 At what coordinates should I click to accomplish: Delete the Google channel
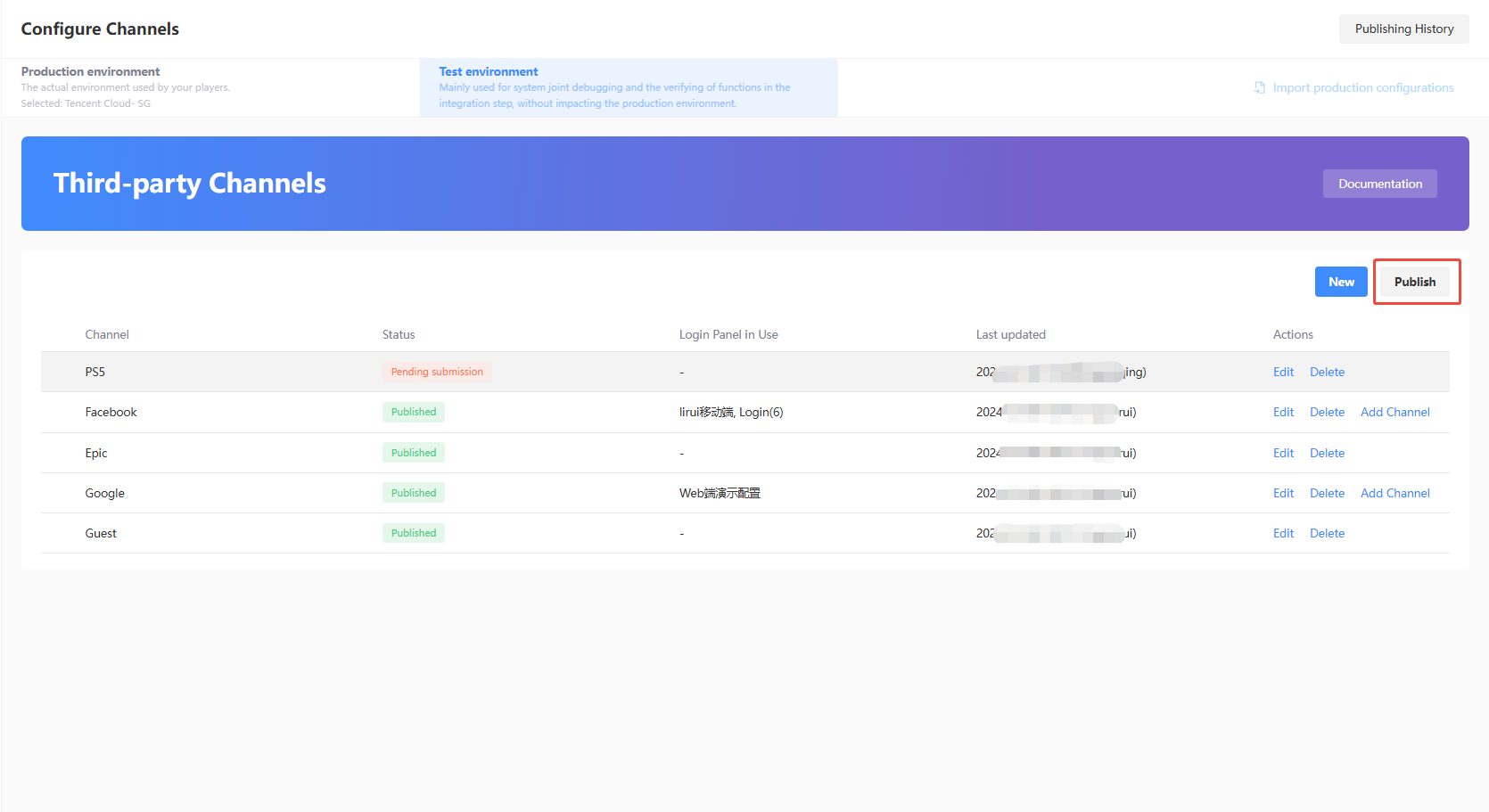[1327, 492]
